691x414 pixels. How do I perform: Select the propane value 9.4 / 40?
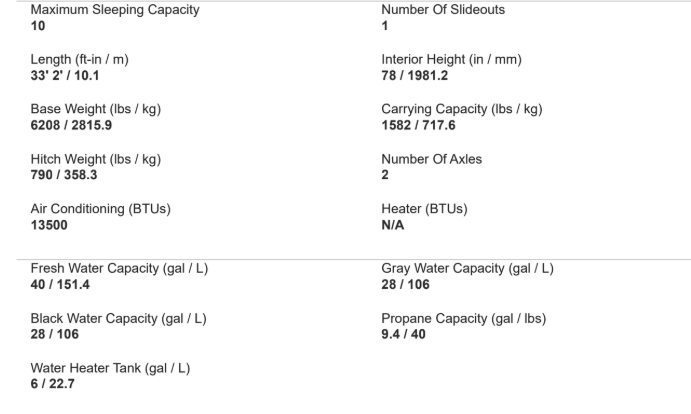pos(403,334)
